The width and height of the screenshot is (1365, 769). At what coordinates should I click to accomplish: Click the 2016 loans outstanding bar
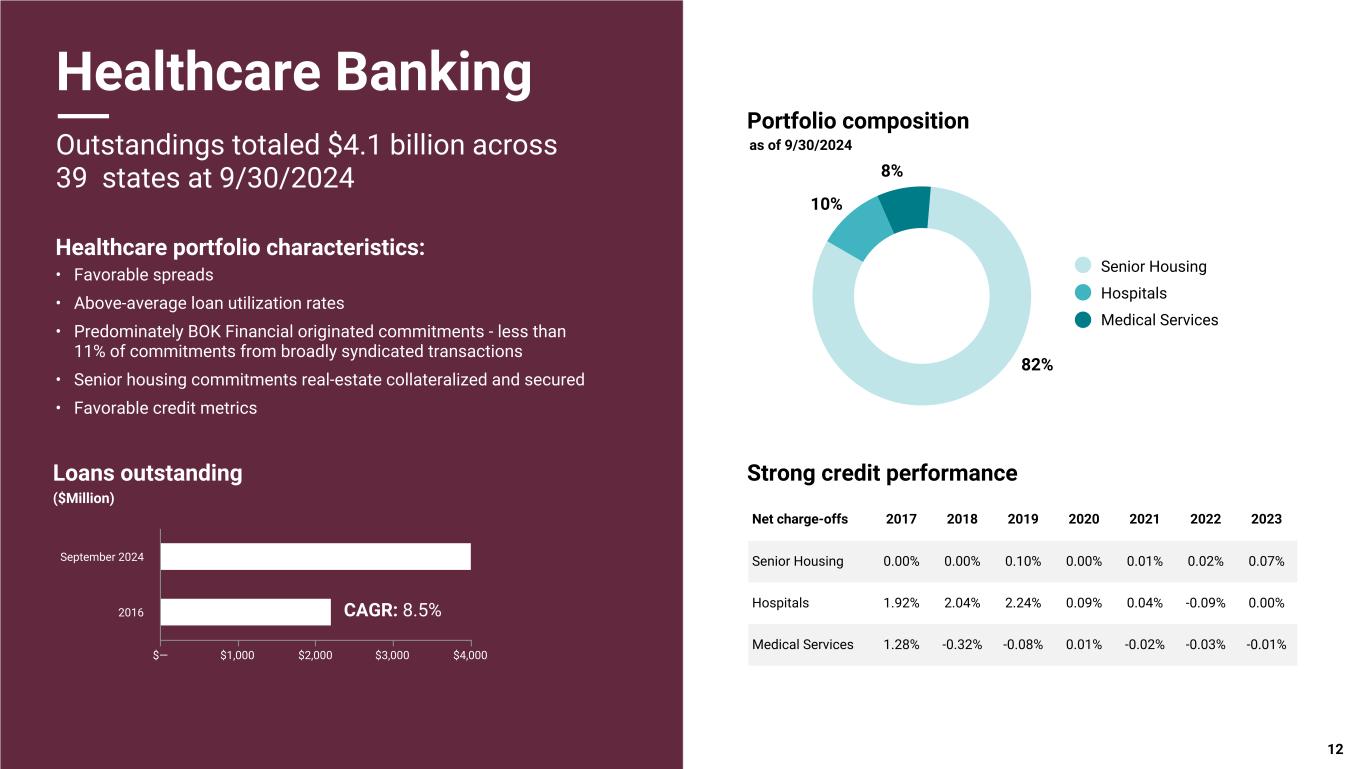point(245,611)
